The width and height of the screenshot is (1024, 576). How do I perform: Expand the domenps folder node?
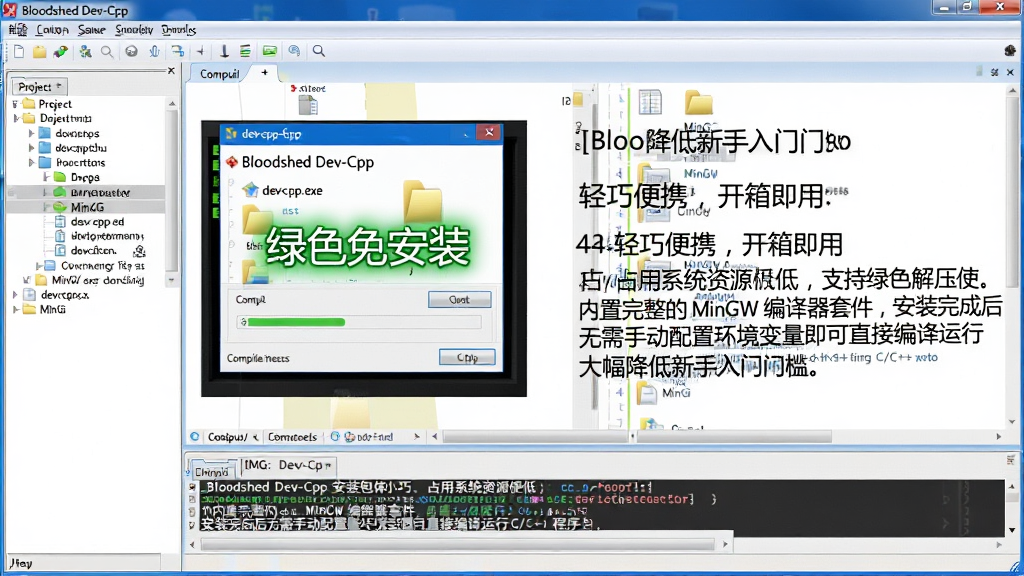coord(31,133)
